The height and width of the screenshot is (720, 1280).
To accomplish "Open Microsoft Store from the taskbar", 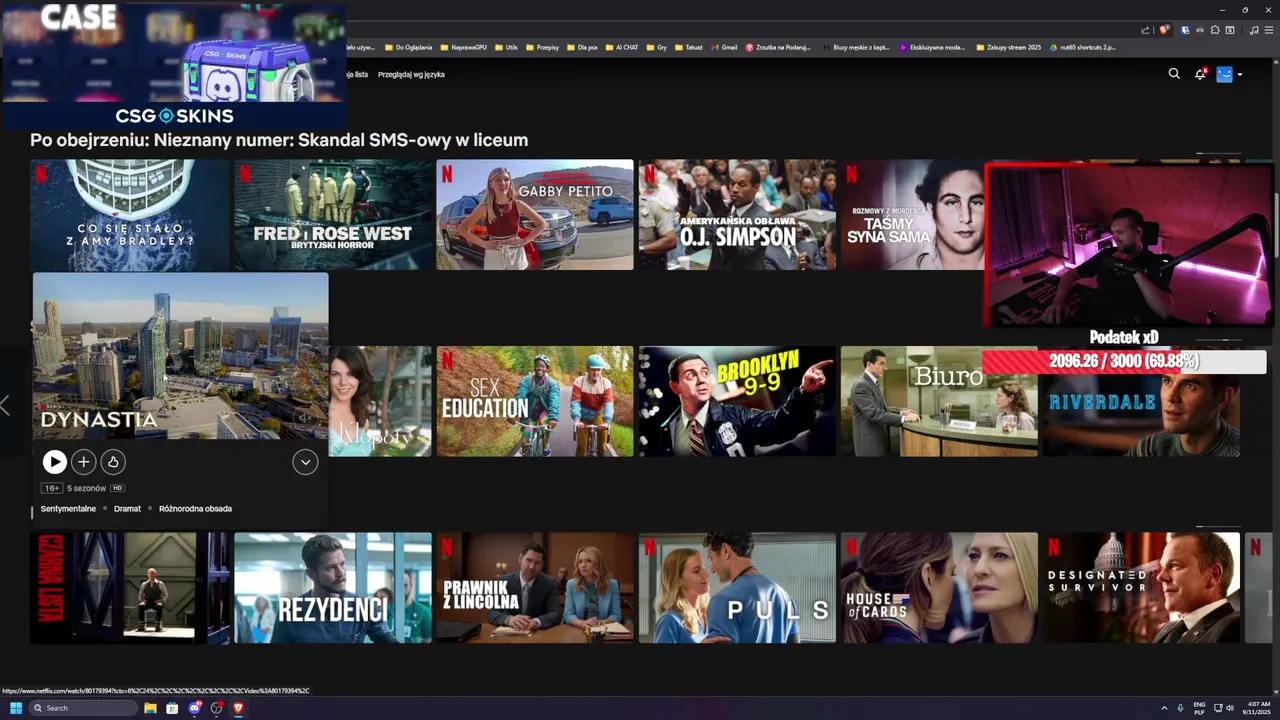I will tap(172, 708).
